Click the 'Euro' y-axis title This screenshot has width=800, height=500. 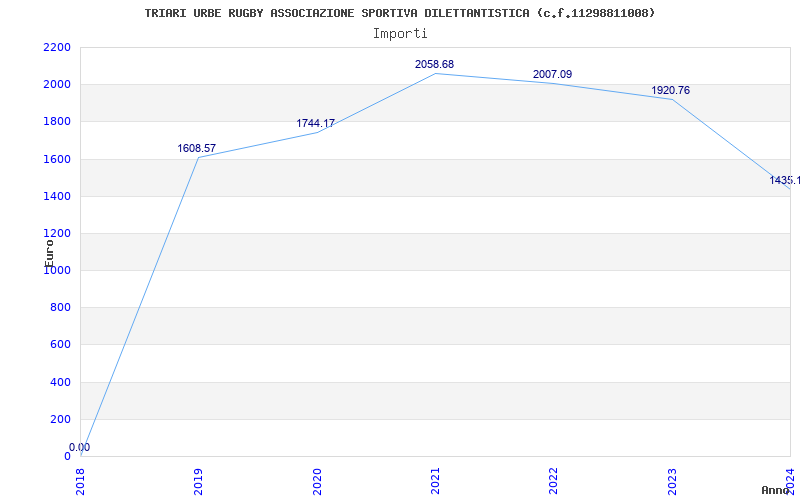coord(49,253)
